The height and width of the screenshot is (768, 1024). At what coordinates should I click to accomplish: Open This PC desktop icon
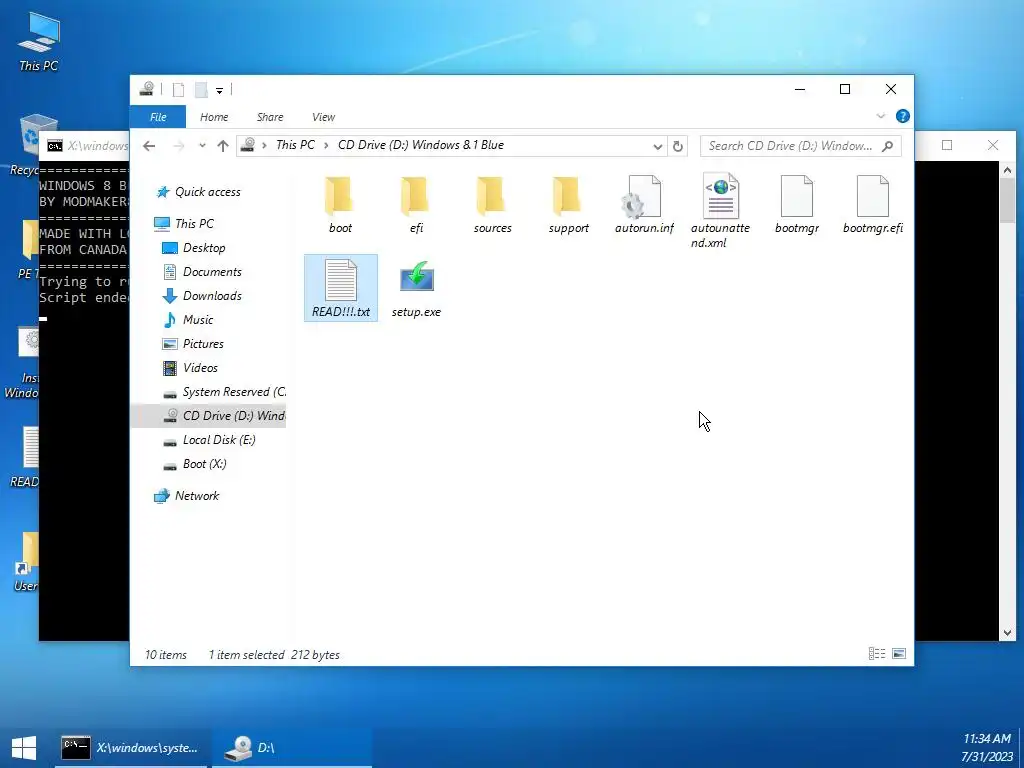click(x=39, y=41)
